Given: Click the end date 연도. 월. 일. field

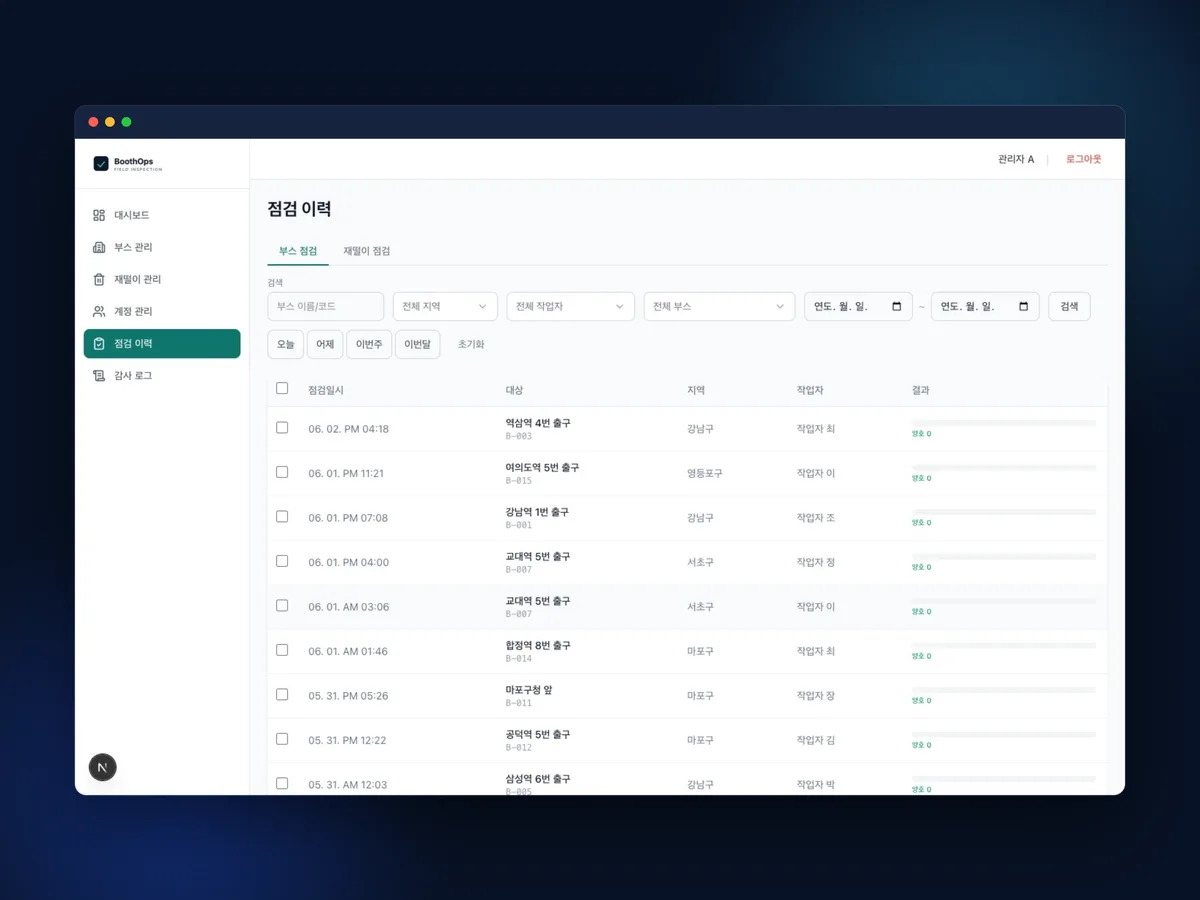Looking at the screenshot, I should pos(985,306).
